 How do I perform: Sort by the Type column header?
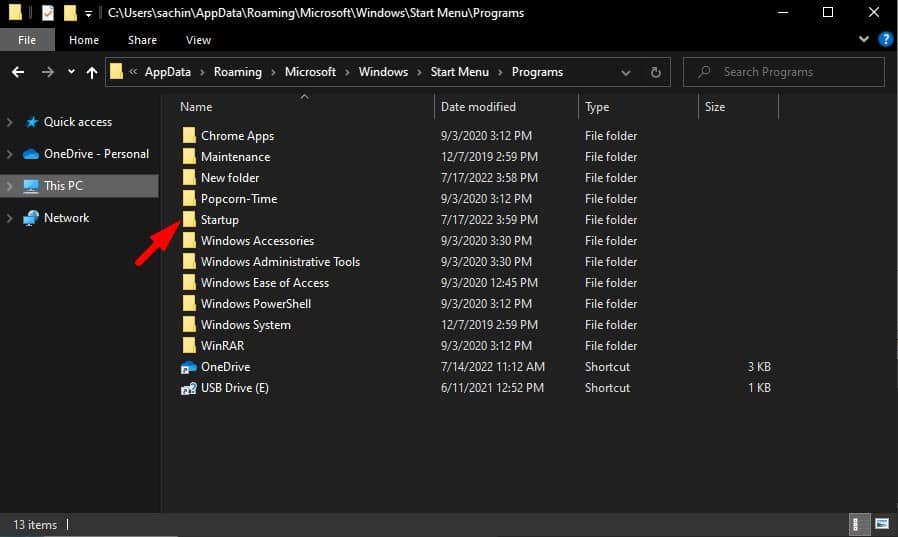pos(597,107)
